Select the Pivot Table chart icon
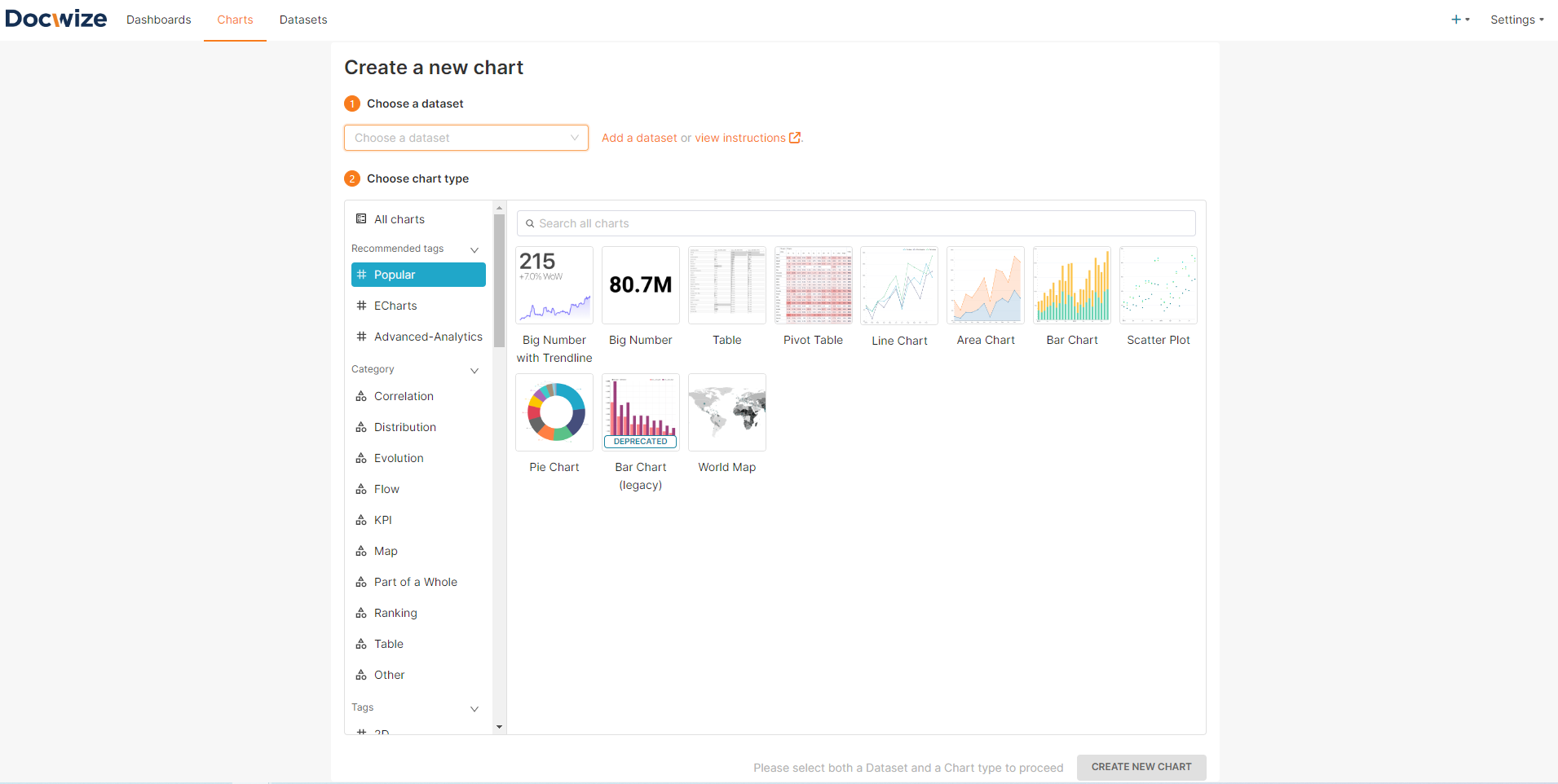 tap(813, 285)
